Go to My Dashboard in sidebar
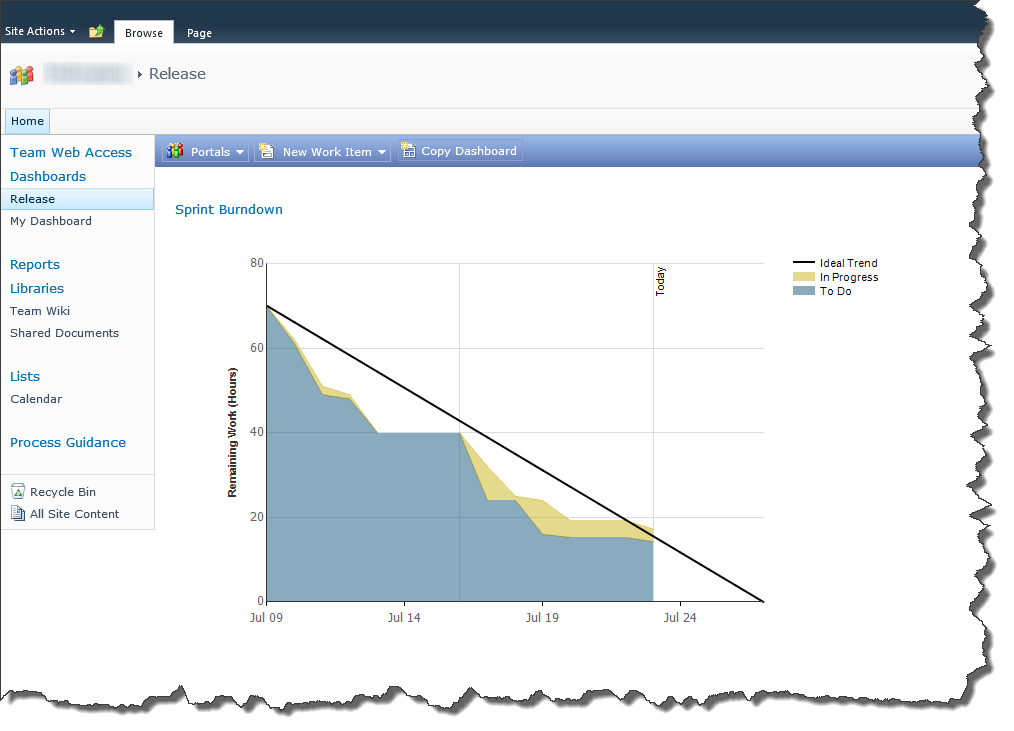 (51, 221)
